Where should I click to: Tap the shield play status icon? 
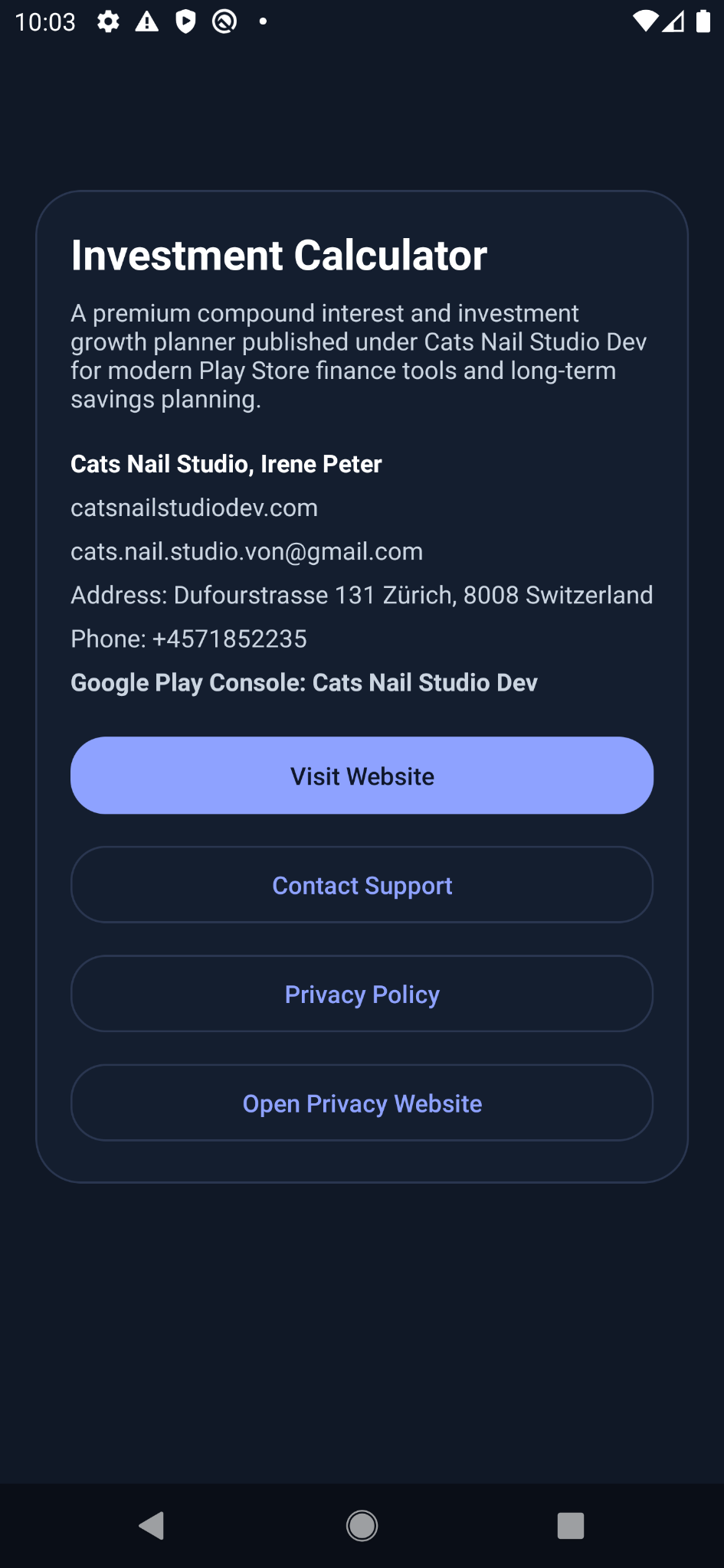click(x=185, y=21)
